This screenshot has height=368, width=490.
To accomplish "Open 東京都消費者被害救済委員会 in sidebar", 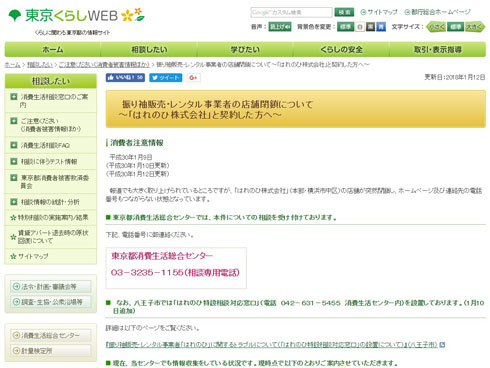I will pyautogui.click(x=51, y=182).
